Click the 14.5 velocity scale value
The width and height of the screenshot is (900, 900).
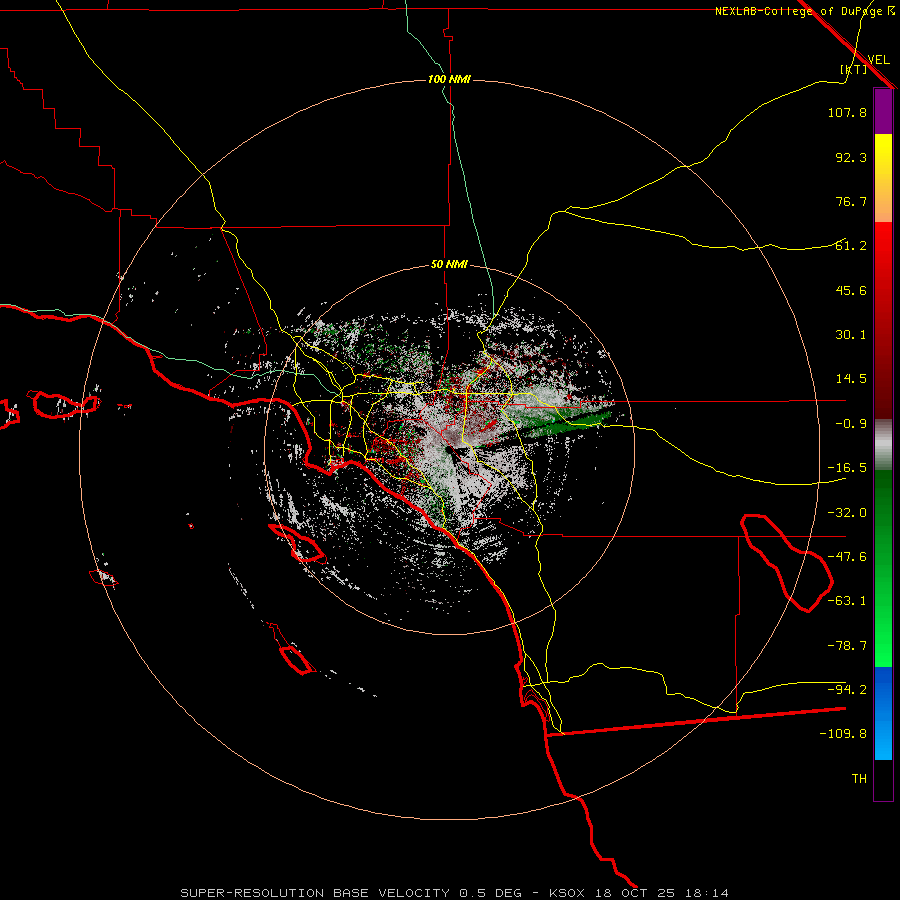pos(851,379)
